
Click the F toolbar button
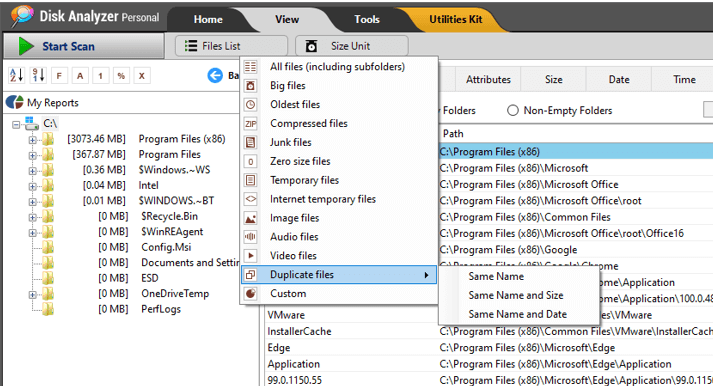[x=59, y=76]
